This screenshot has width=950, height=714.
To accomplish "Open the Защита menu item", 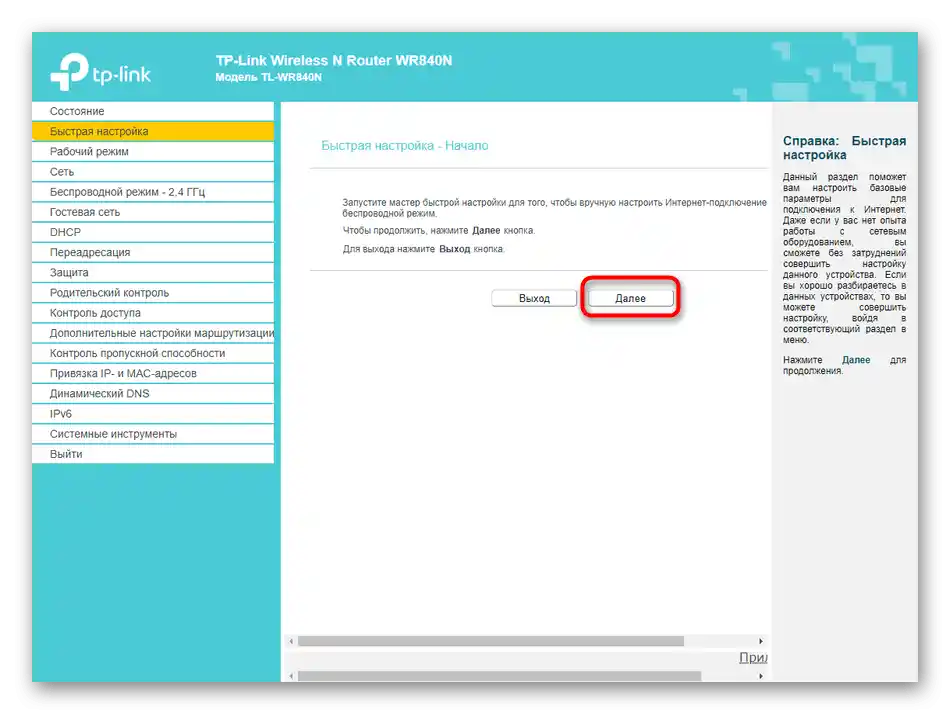I will tap(153, 273).
